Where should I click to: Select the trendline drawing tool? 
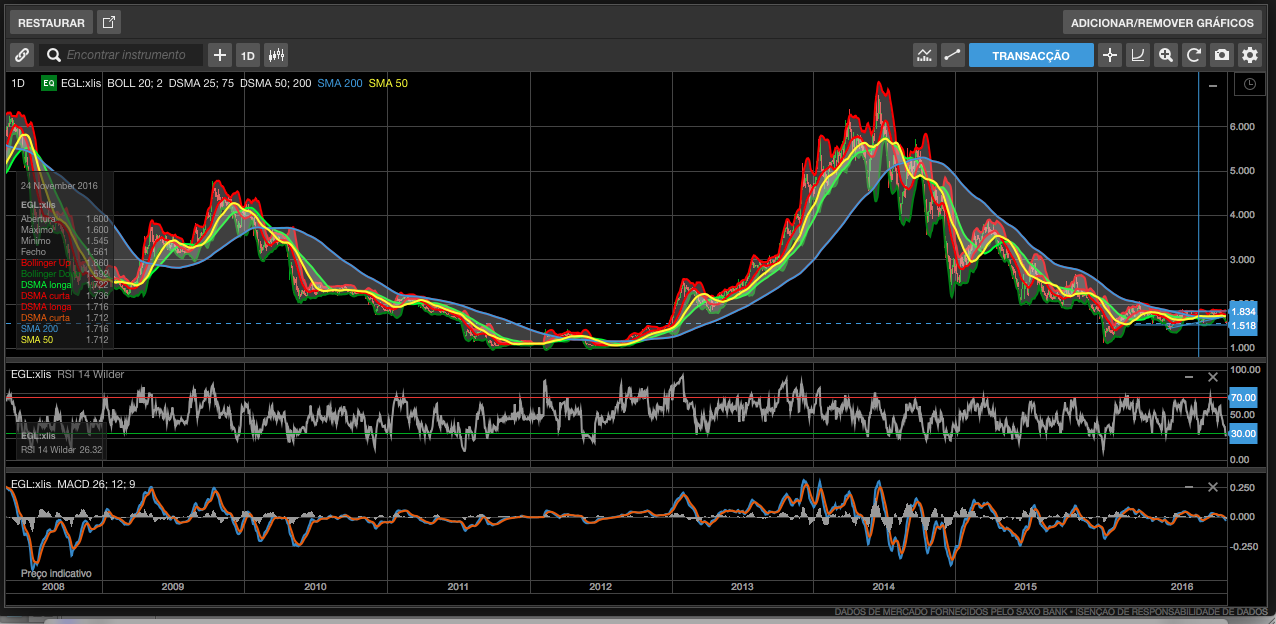point(952,55)
